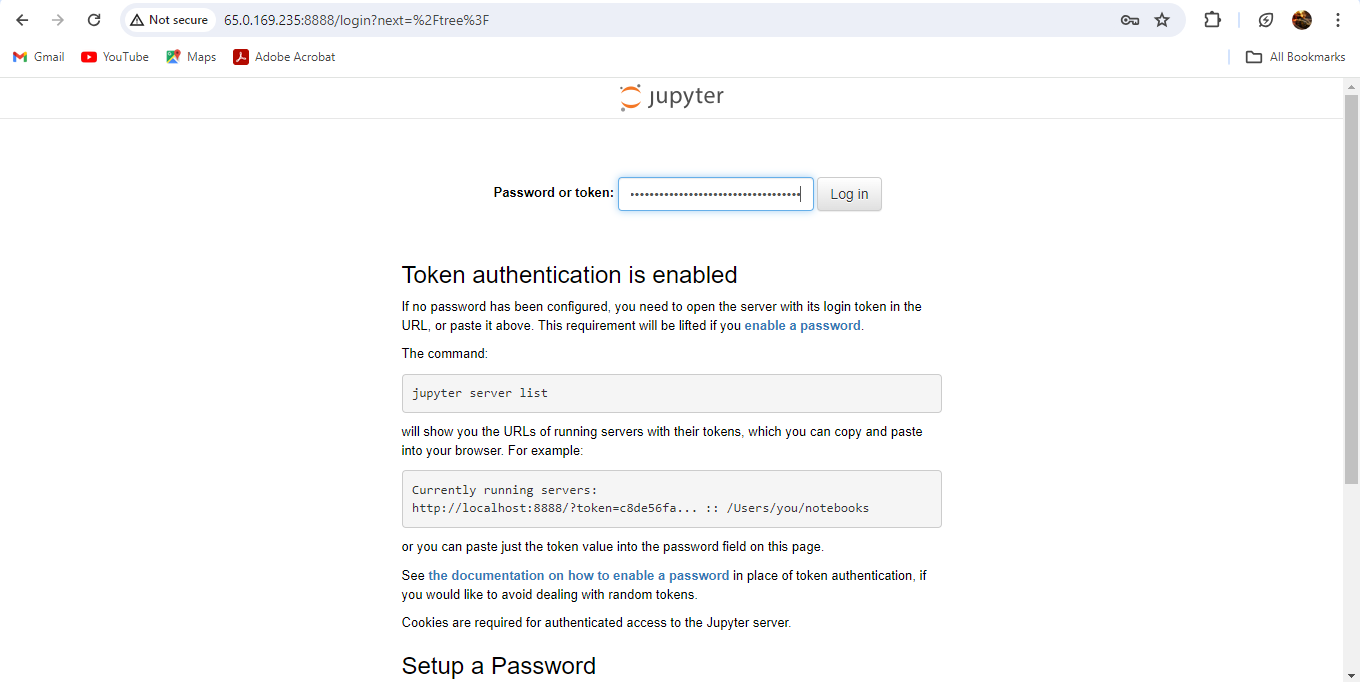Image resolution: width=1360 pixels, height=682 pixels.
Task: Open the YouTube bookmark
Action: point(114,57)
